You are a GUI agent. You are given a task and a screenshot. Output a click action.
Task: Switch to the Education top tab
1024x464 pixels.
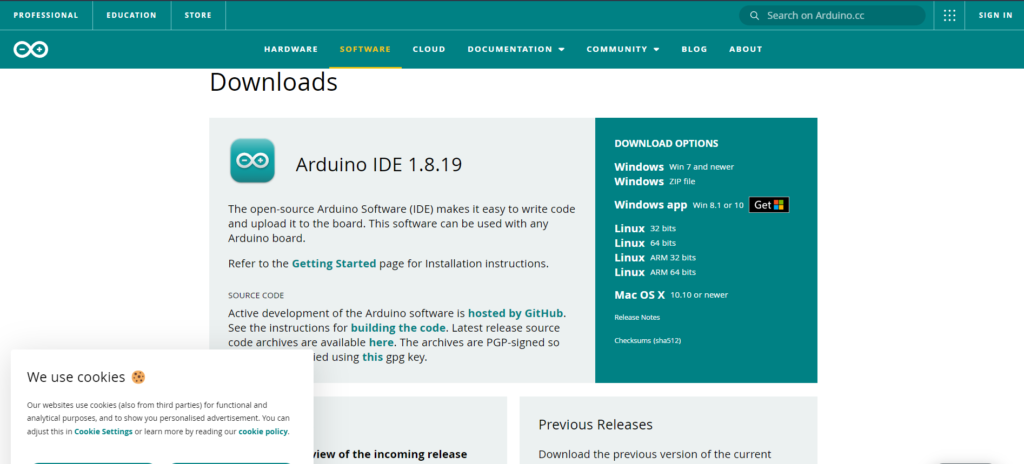pos(132,15)
